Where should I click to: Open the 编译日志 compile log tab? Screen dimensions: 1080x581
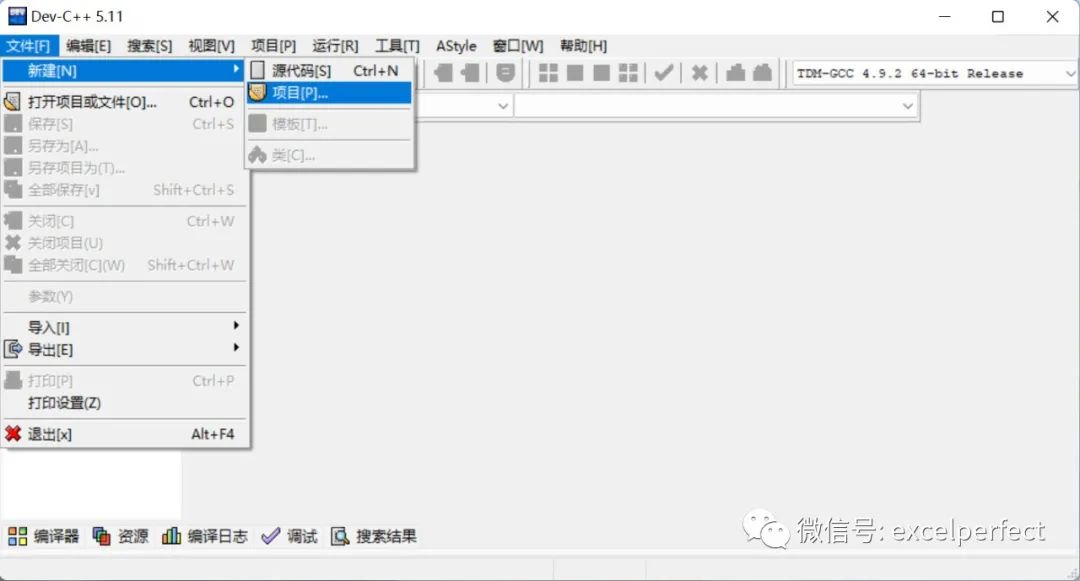[205, 536]
